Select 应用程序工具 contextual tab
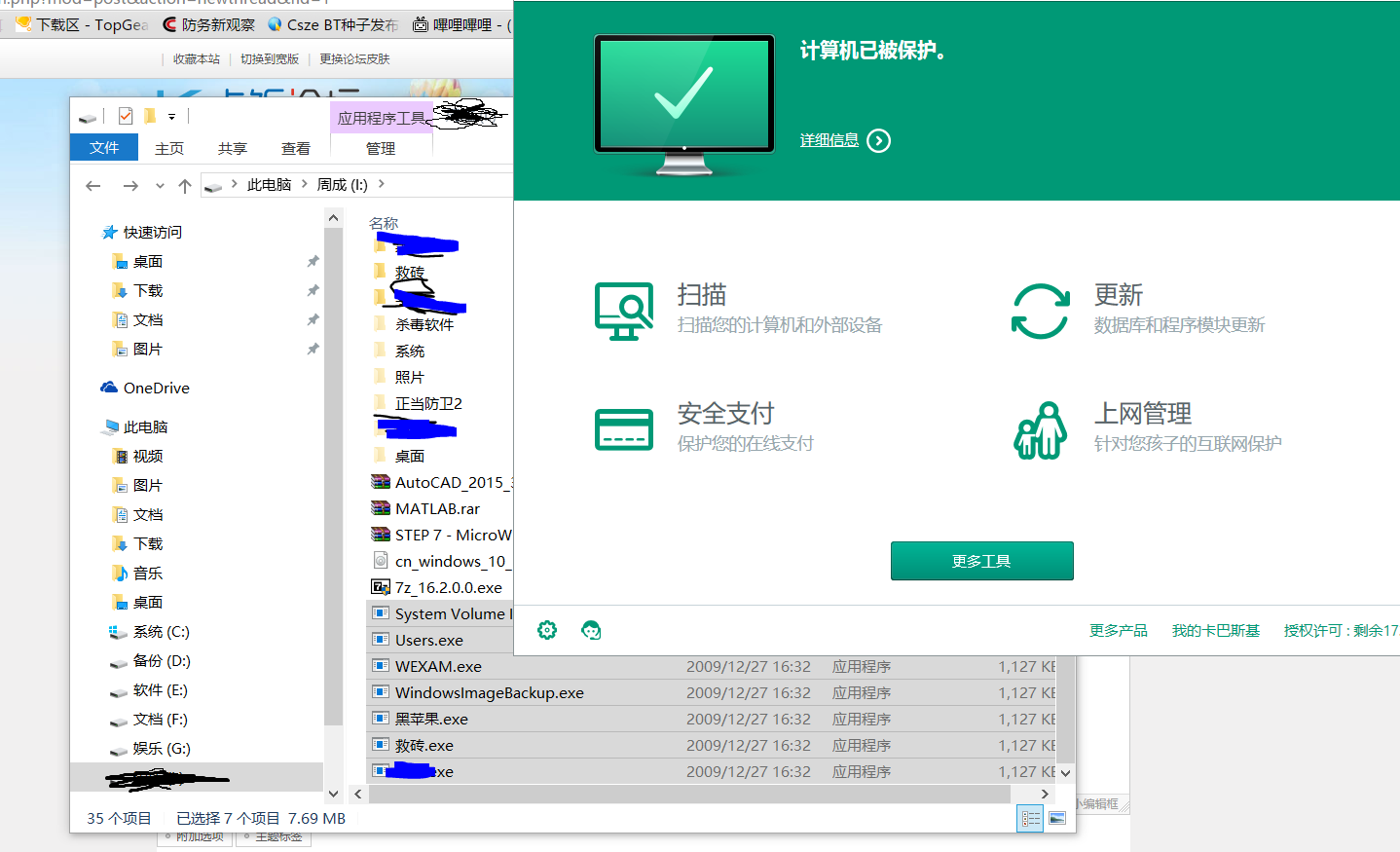1400x852 pixels. coord(382,118)
